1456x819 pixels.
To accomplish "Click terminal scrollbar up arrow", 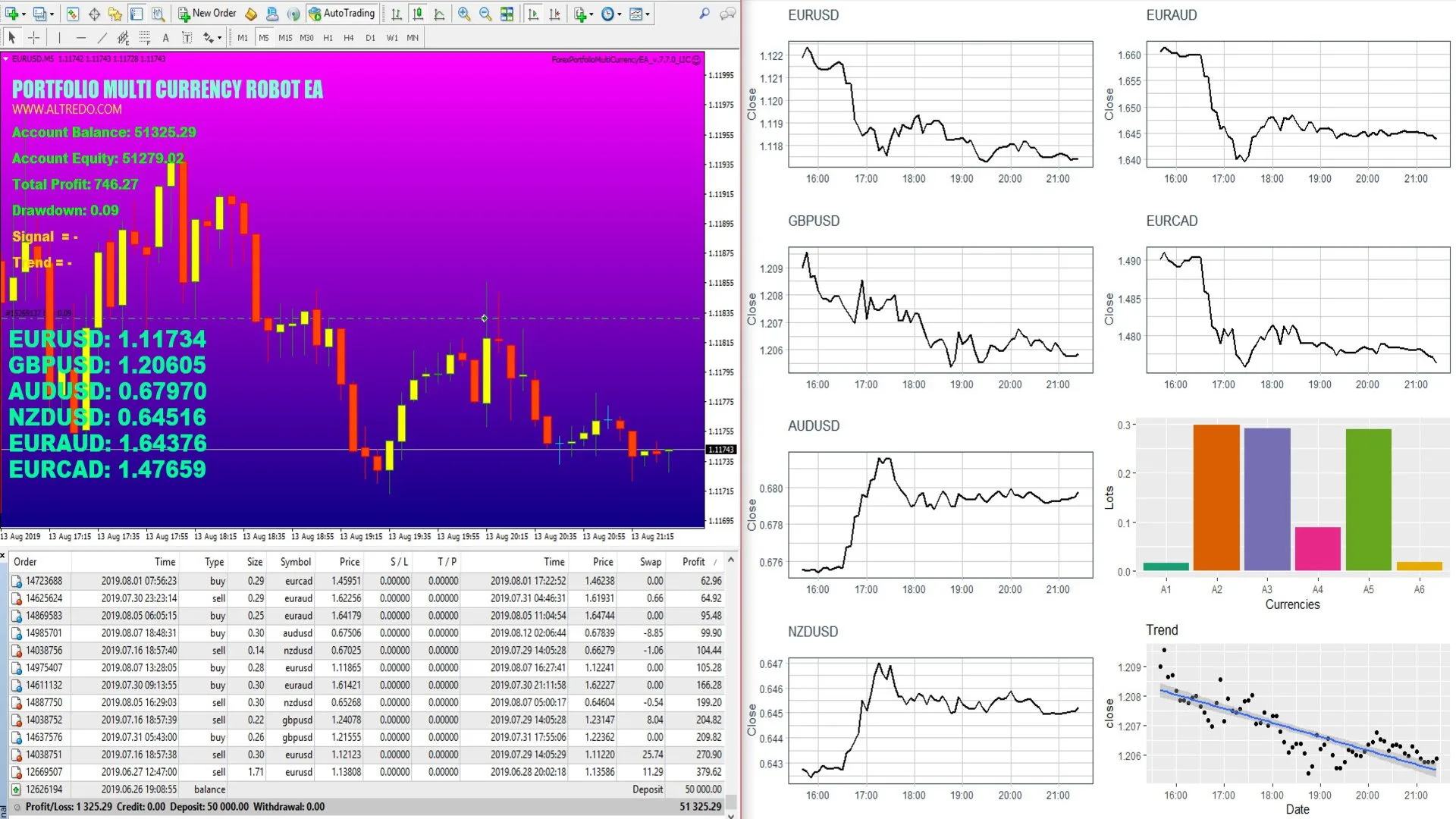I will pos(731,560).
